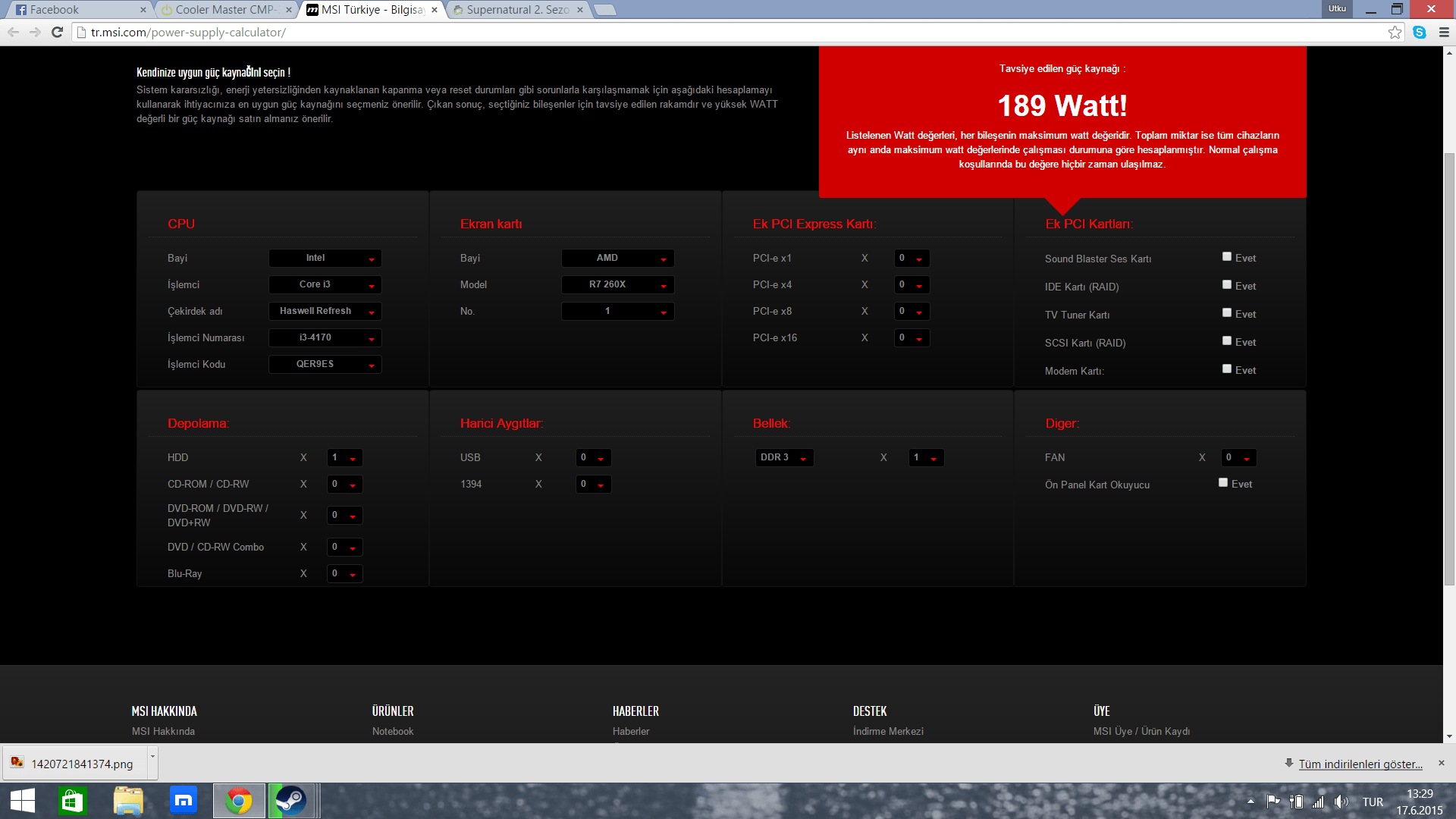Screen dimensions: 1456x819
Task: Open Chrome's hamburger menu
Action: (1444, 32)
